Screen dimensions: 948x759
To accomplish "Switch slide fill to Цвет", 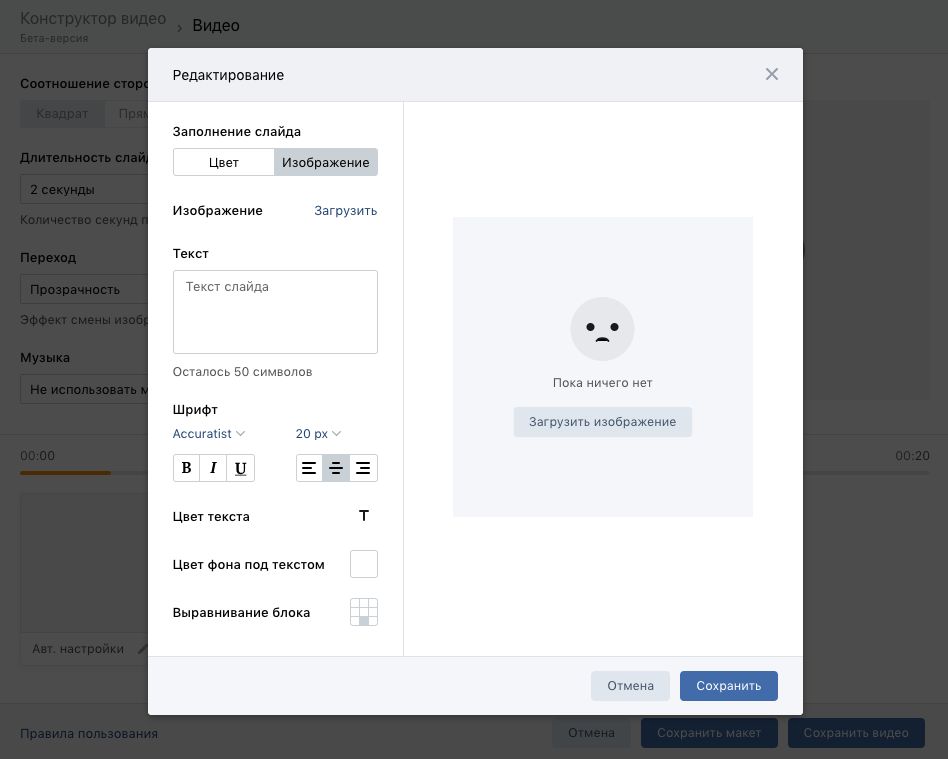I will [224, 162].
